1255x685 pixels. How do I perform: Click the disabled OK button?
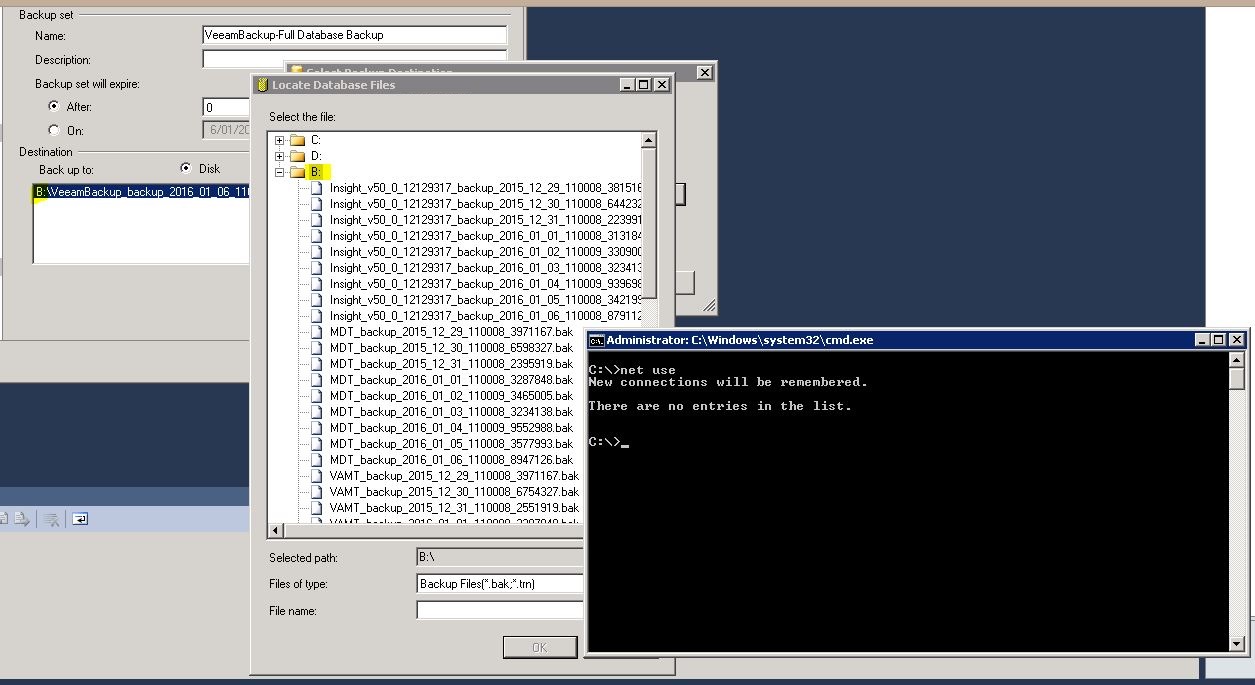coord(540,647)
